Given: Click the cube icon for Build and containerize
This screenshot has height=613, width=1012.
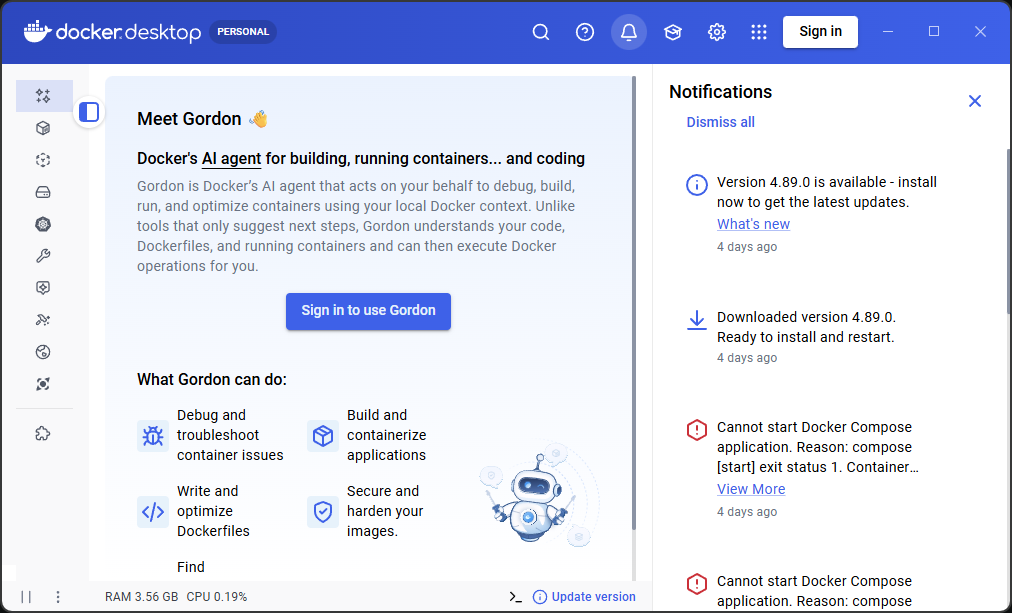Looking at the screenshot, I should [323, 436].
